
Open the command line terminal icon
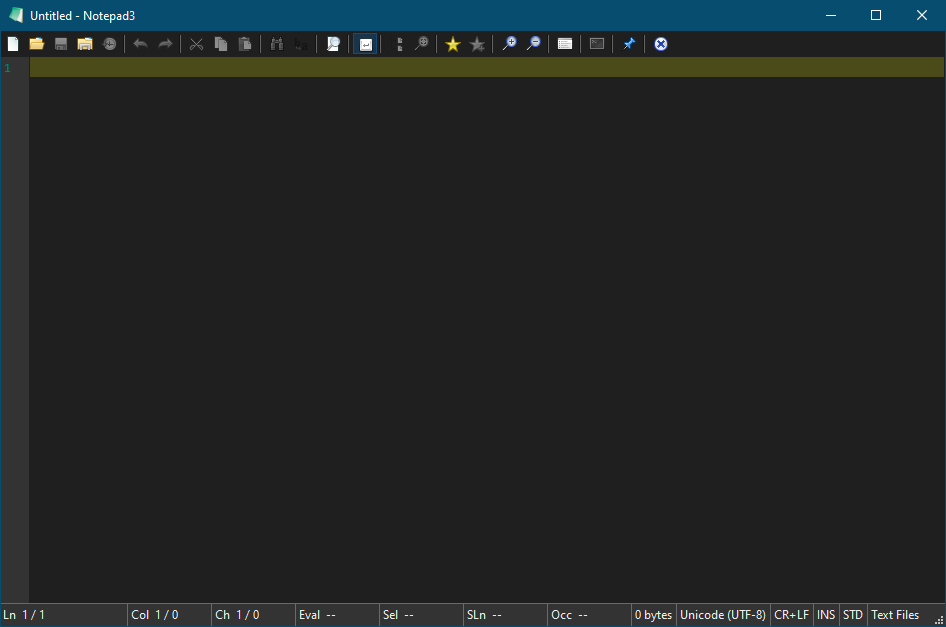tap(597, 44)
